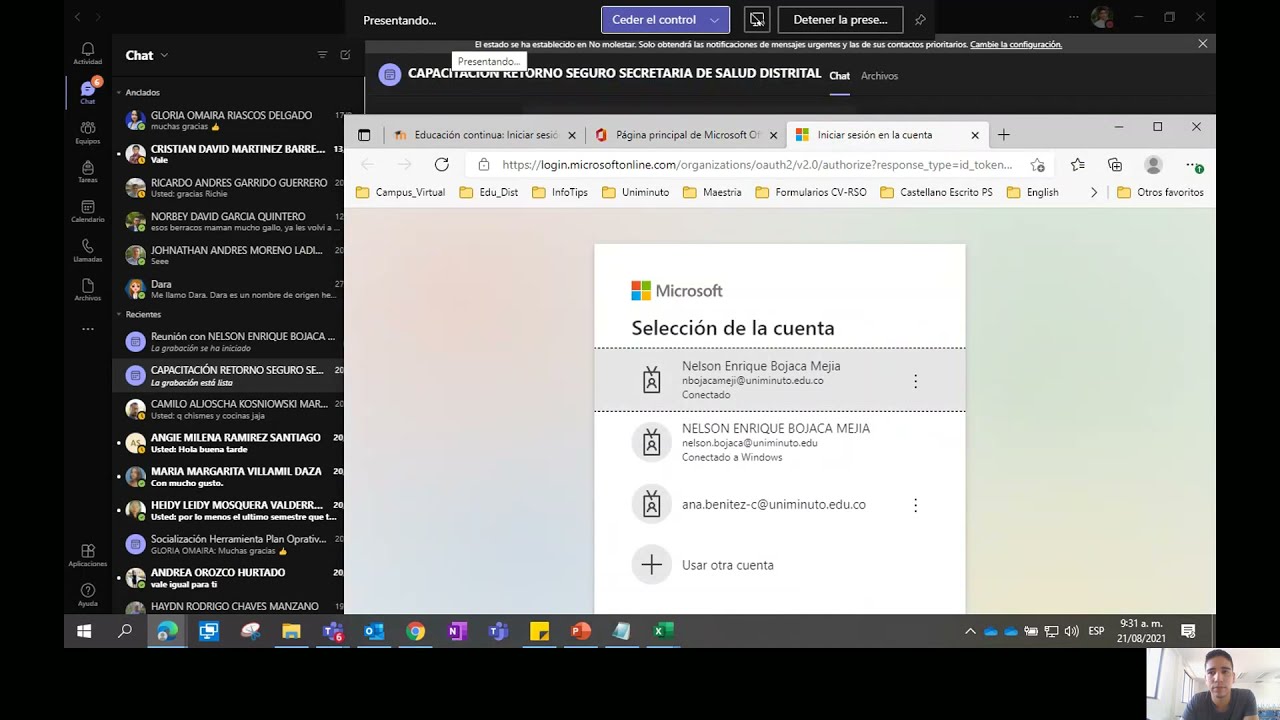This screenshot has width=1280, height=720.
Task: Show hidden system tray icons
Action: click(970, 631)
